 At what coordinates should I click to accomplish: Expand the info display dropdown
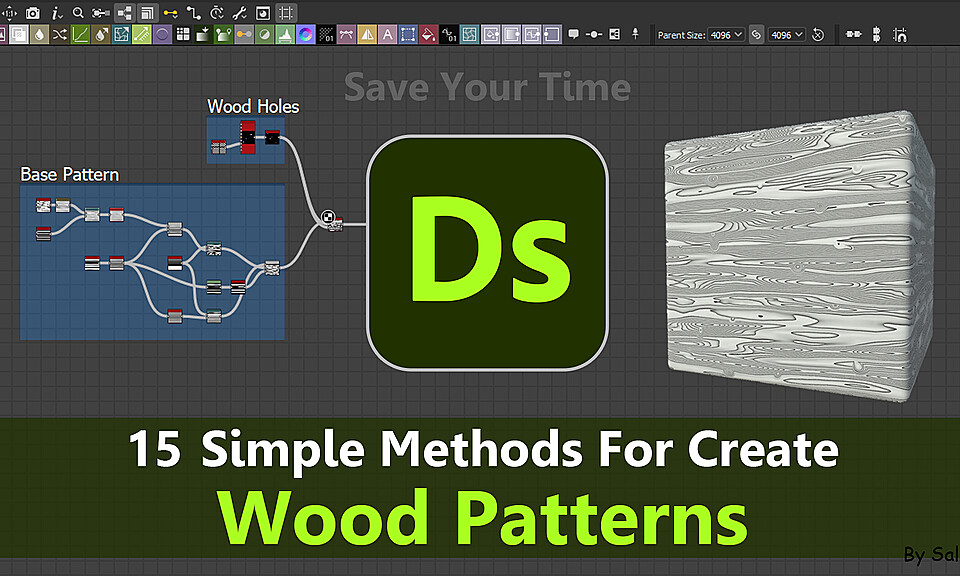pos(57,12)
